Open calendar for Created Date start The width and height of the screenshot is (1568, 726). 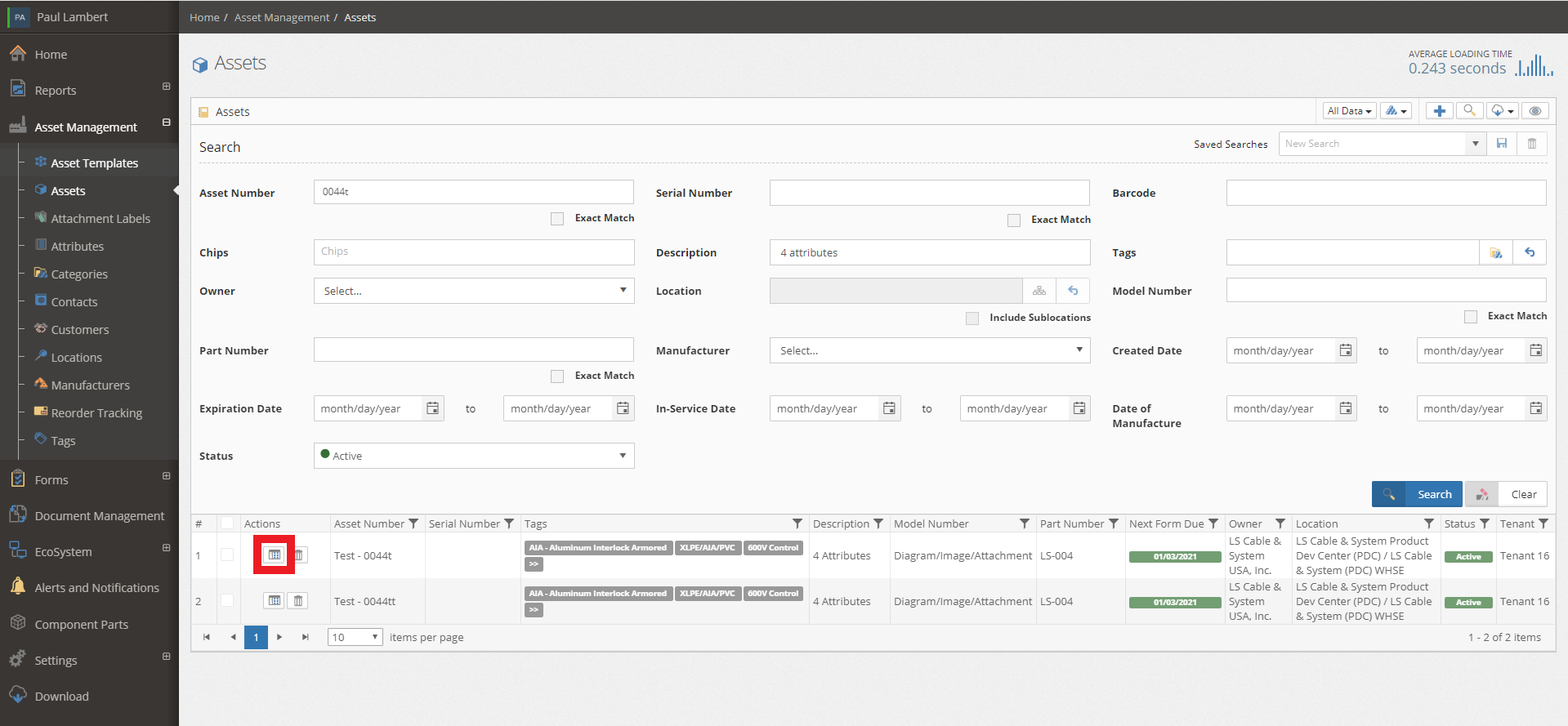click(1346, 350)
